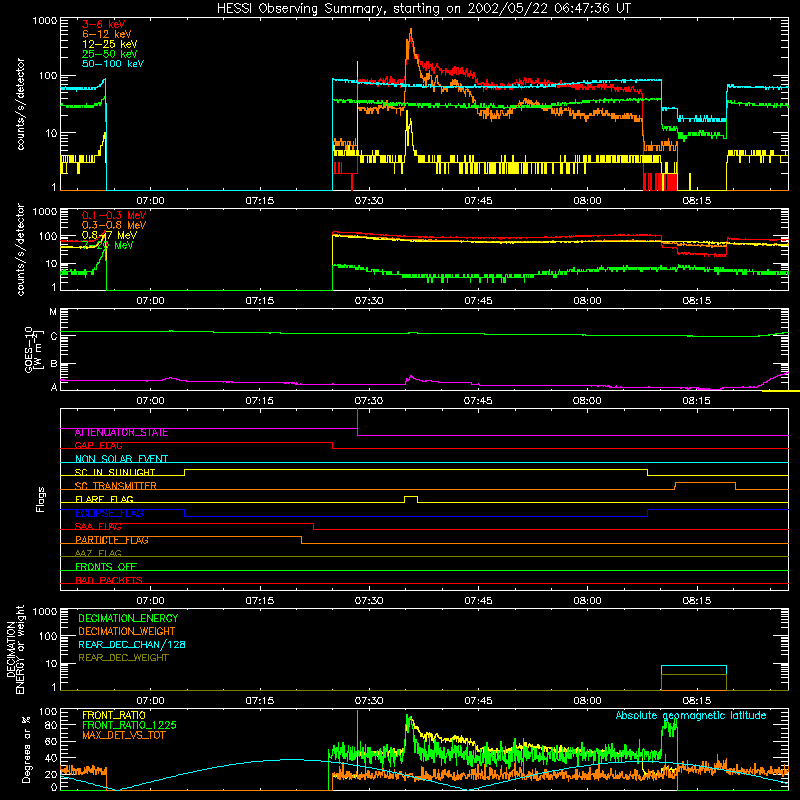
Task: Click the 07:30 time label under the keV panel
Action: tap(369, 201)
